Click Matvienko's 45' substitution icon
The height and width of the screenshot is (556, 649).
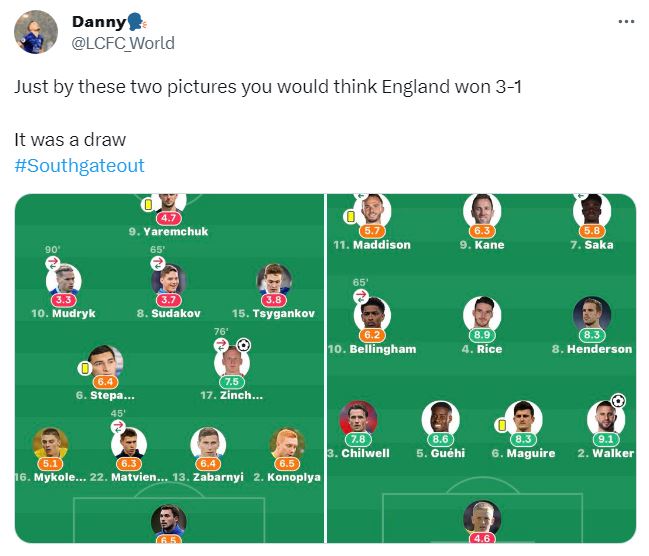coord(118,426)
